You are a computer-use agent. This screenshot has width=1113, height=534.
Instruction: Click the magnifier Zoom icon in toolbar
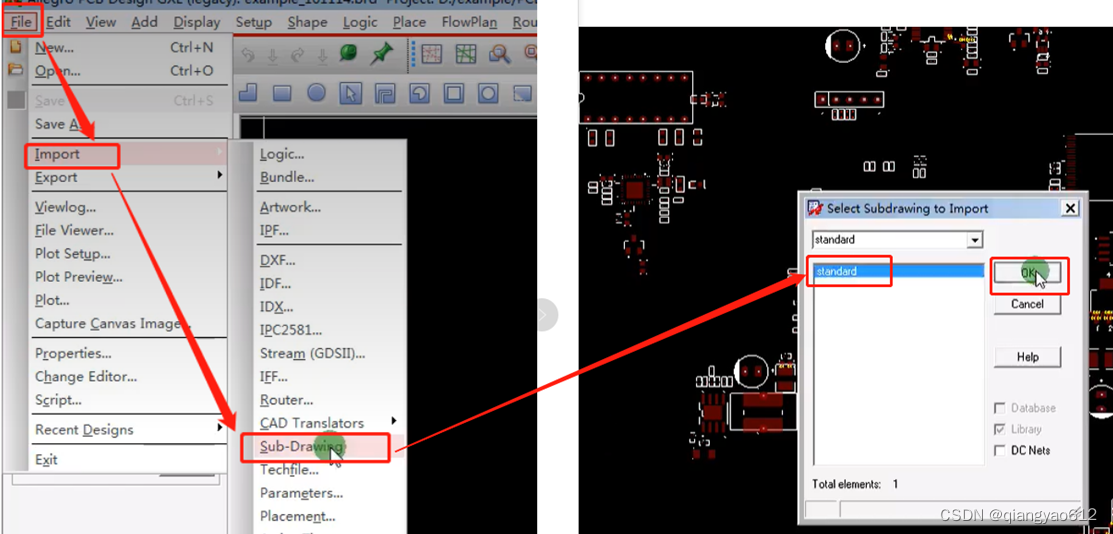point(500,54)
